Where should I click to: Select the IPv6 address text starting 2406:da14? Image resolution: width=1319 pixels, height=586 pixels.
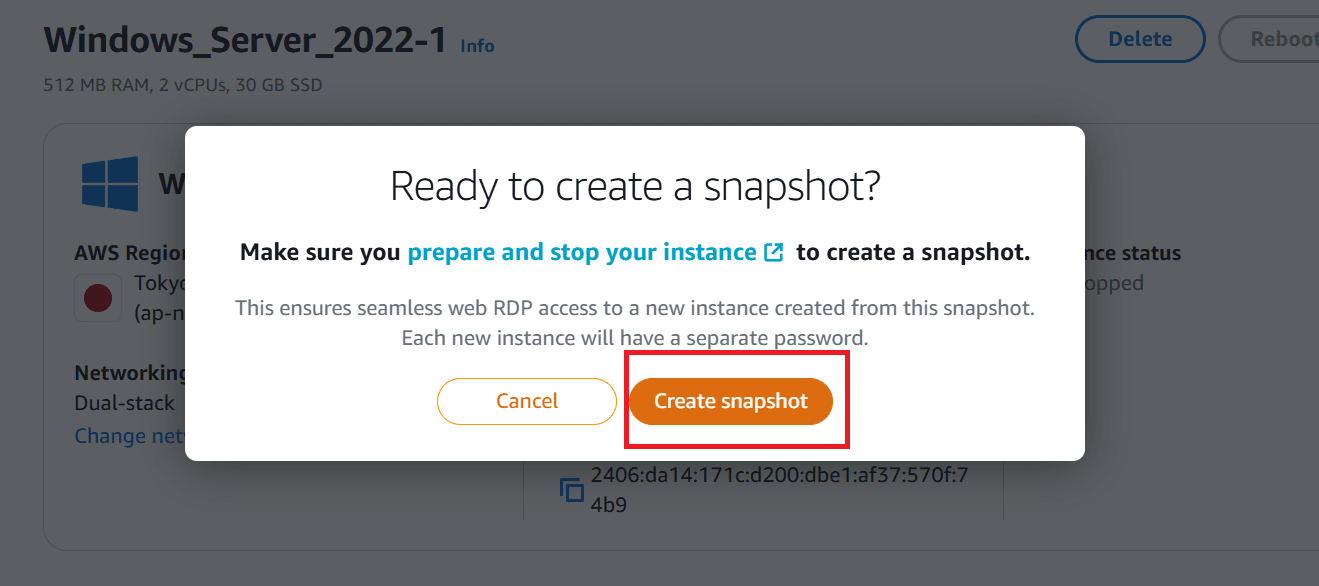[x=780, y=490]
